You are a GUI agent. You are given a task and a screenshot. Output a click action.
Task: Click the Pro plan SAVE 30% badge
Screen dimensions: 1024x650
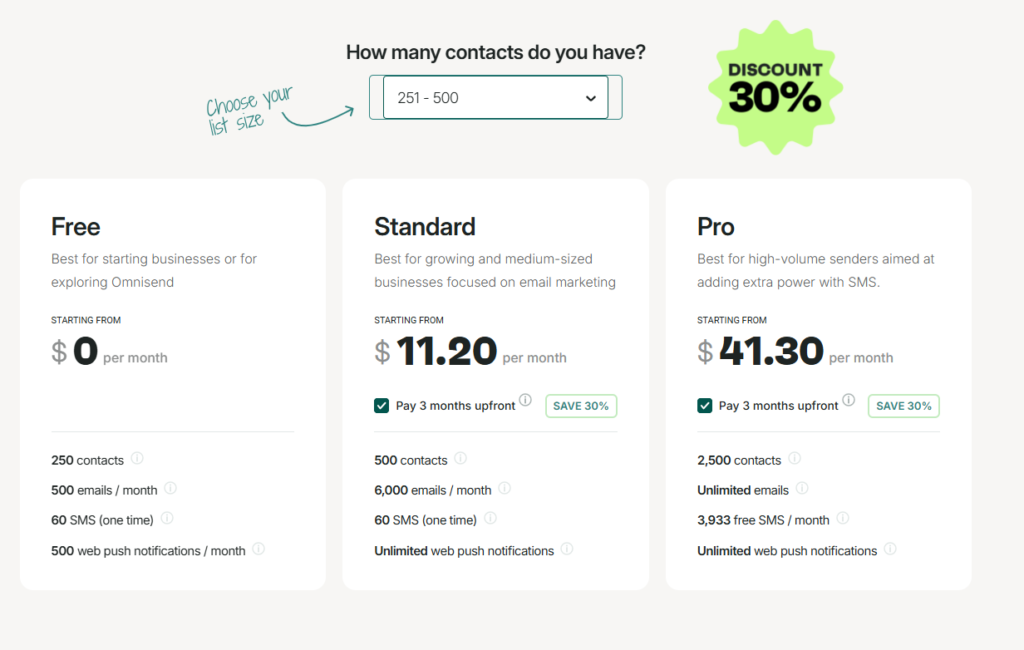pyautogui.click(x=904, y=406)
